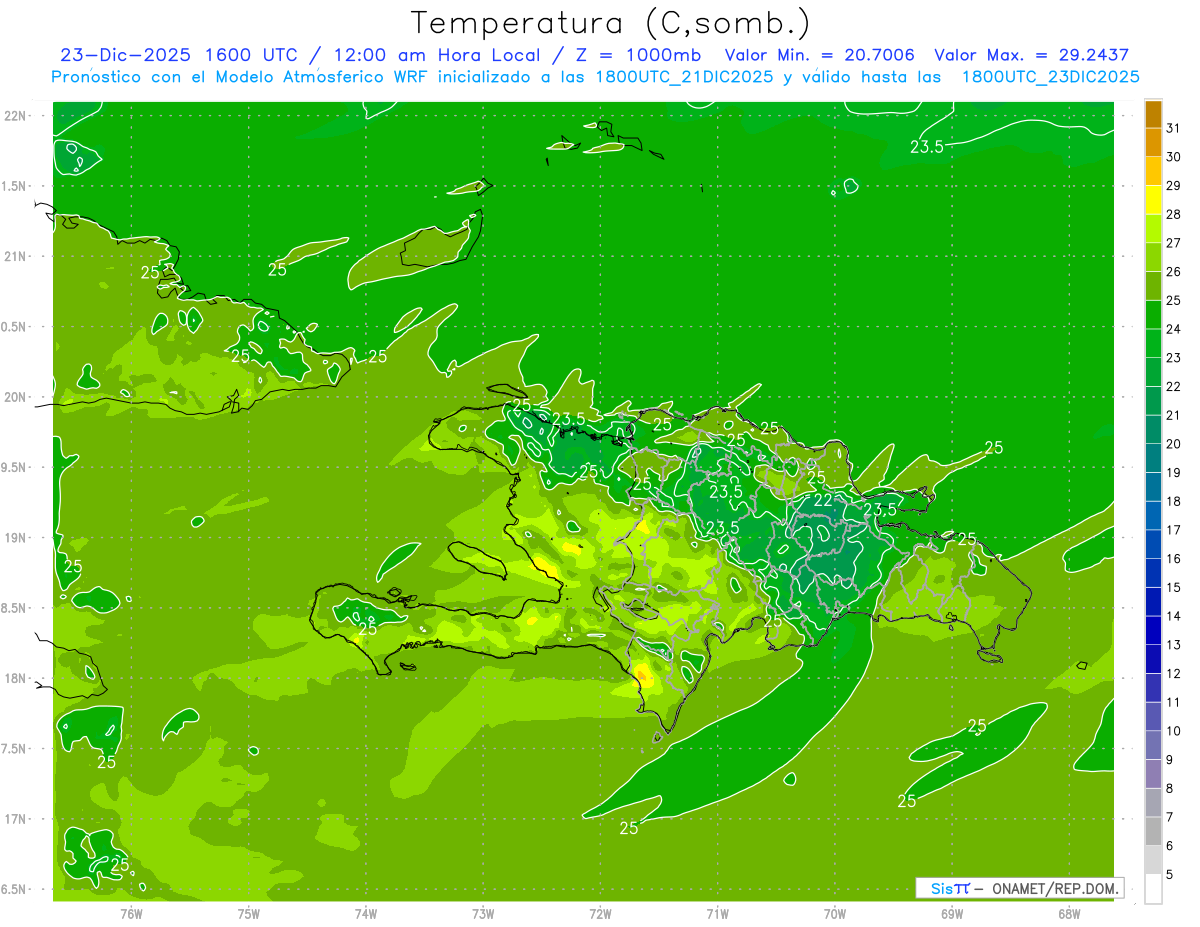Click the legend value "15"

point(1174,587)
